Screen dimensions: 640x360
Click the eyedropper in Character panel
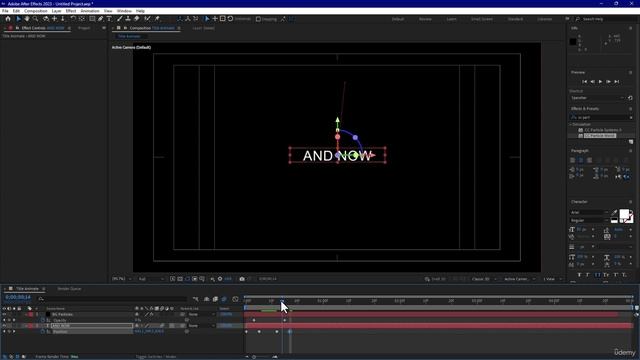pos(614,213)
